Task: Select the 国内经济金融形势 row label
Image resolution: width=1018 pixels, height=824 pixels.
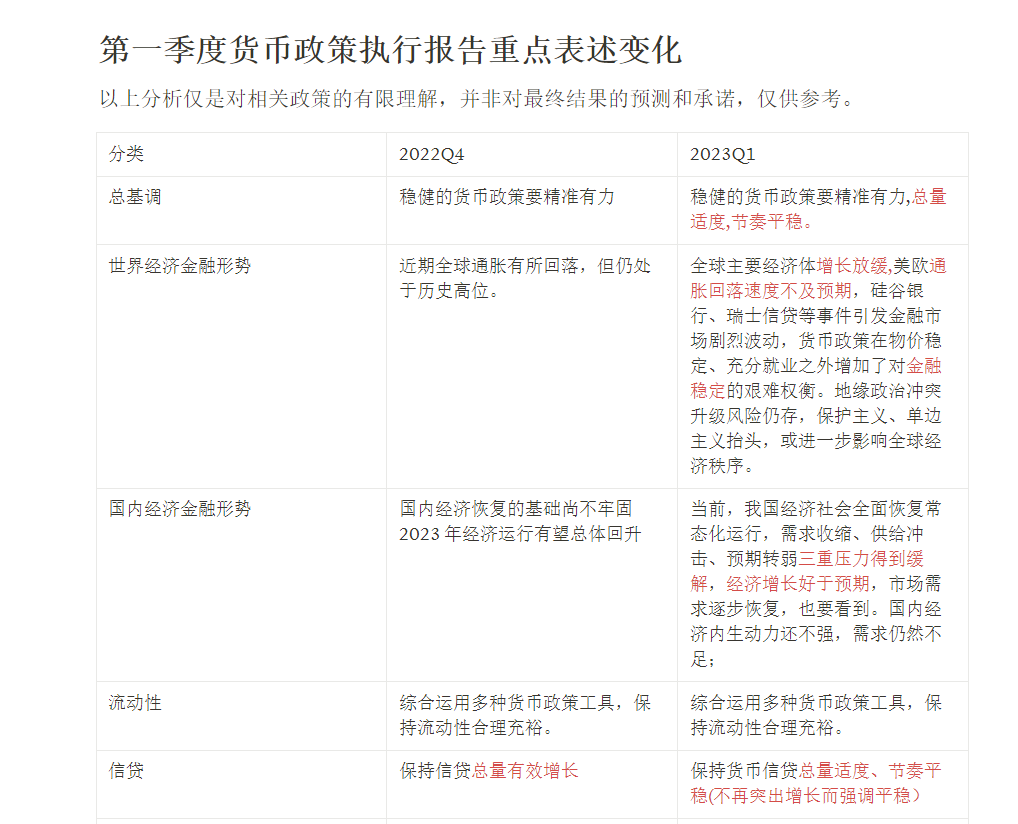Action: [x=180, y=508]
